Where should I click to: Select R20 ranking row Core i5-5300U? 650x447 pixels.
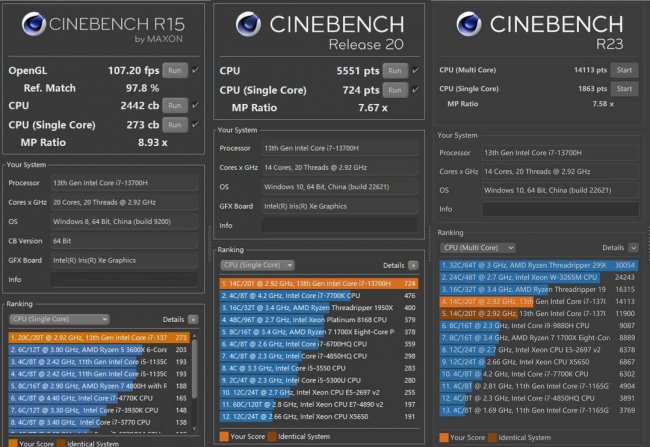(x=319, y=380)
